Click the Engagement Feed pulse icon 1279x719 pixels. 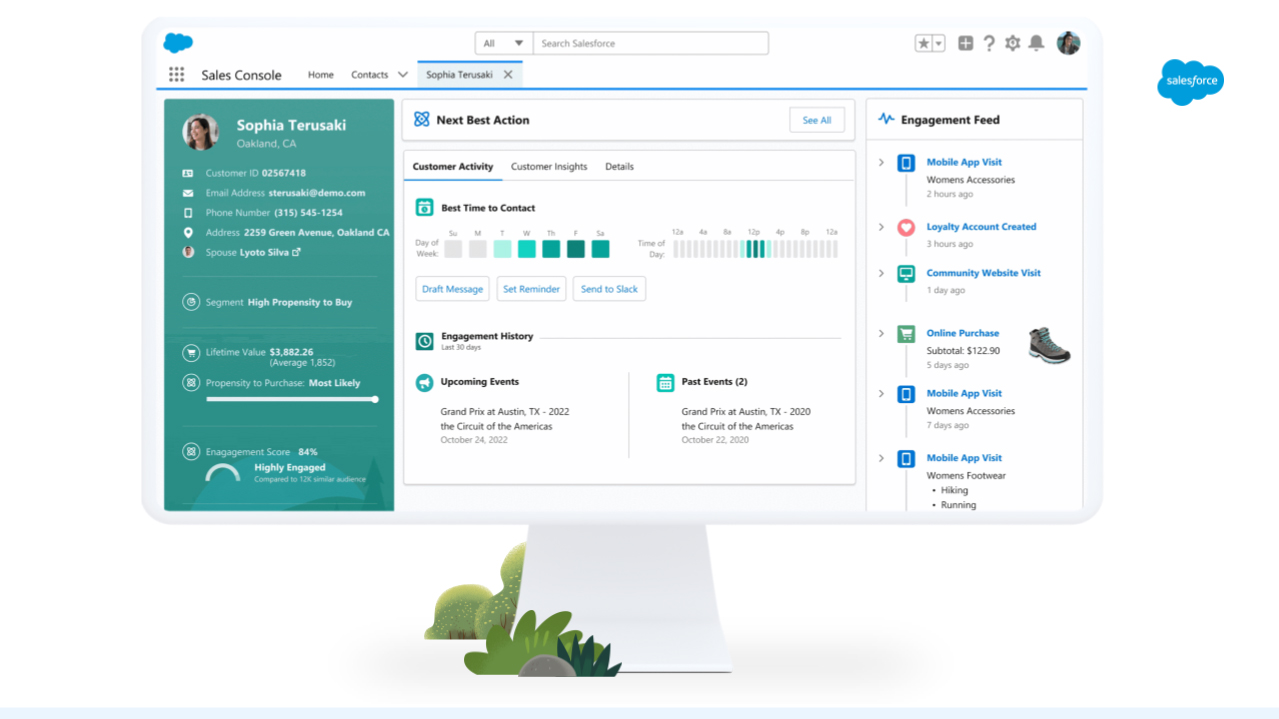[x=886, y=120]
